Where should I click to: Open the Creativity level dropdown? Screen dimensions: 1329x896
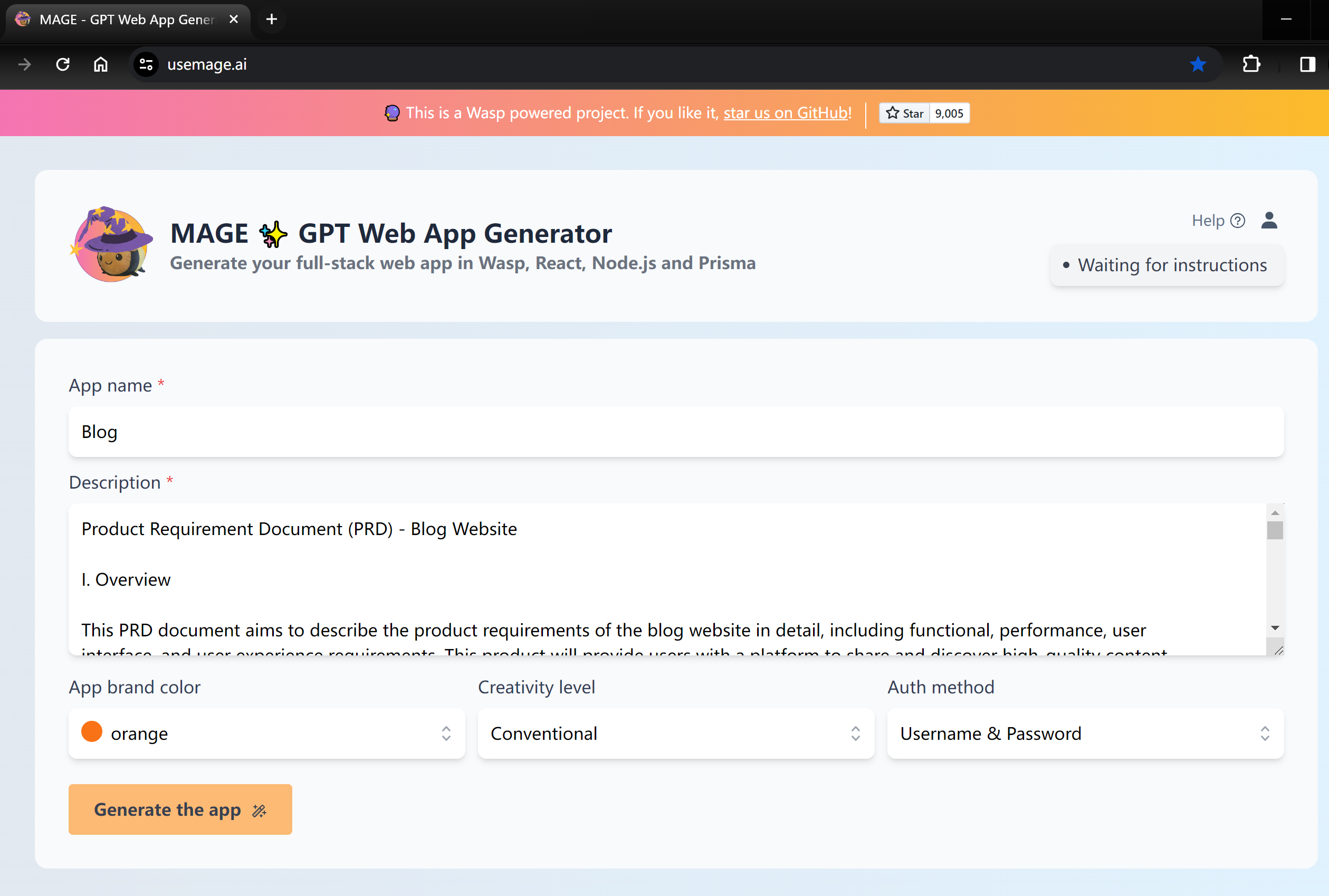(676, 733)
